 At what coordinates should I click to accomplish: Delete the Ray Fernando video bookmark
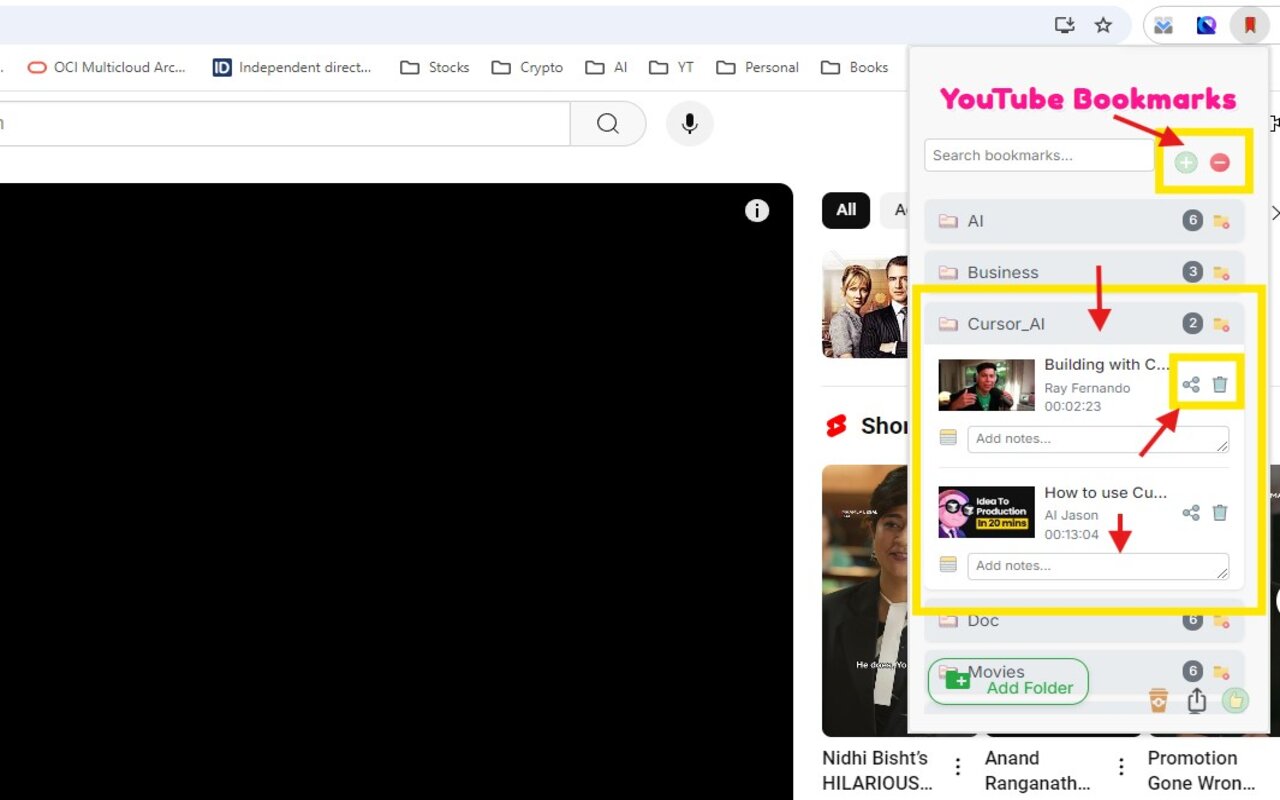pyautogui.click(x=1220, y=384)
